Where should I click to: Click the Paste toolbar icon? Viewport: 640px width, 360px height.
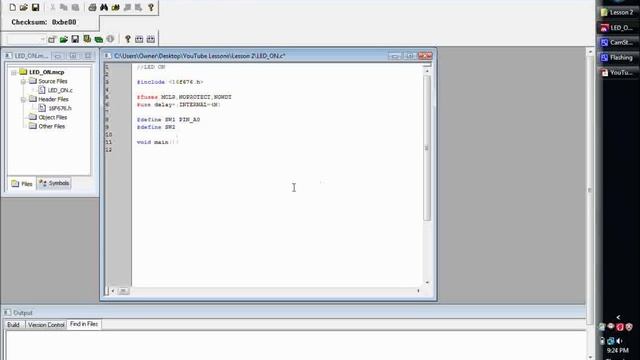(x=75, y=7)
